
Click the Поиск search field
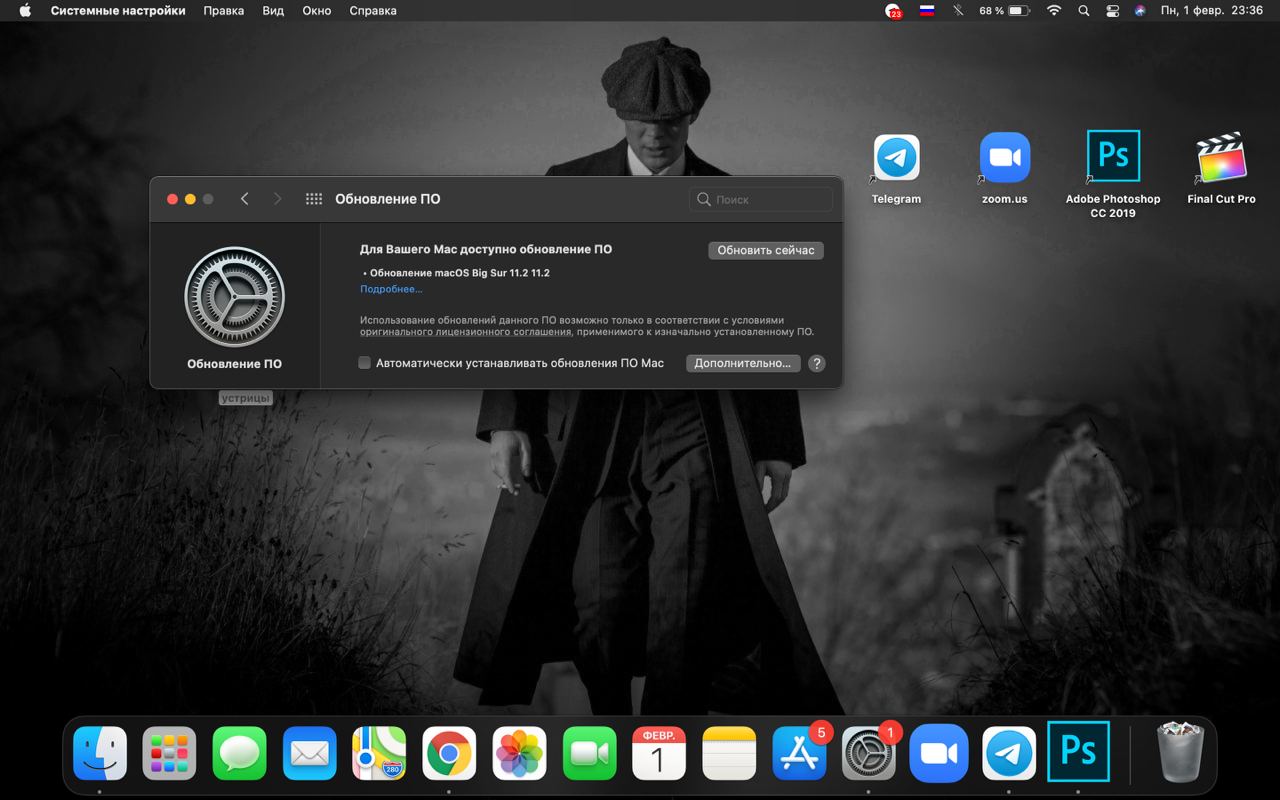[761, 199]
